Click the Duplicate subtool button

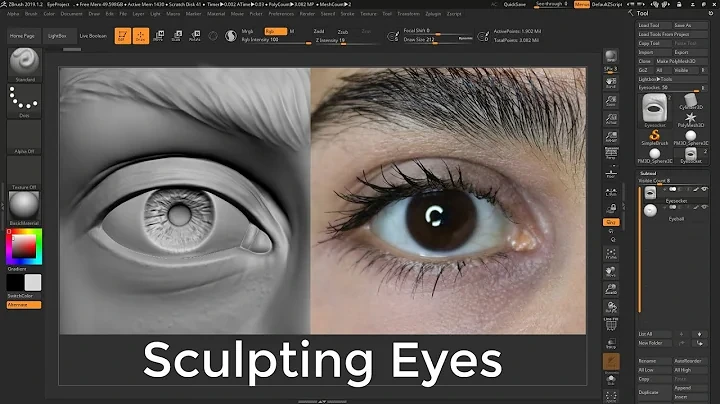coord(654,393)
